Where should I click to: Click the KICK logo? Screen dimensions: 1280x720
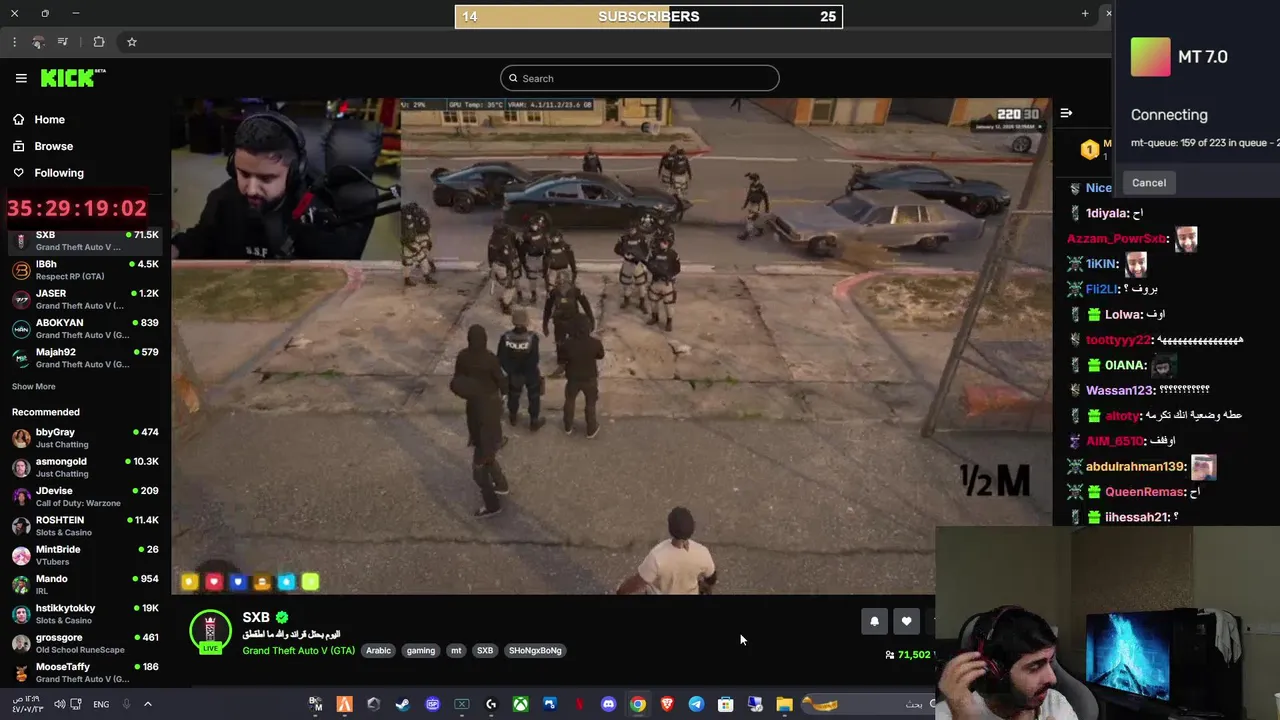coord(73,78)
